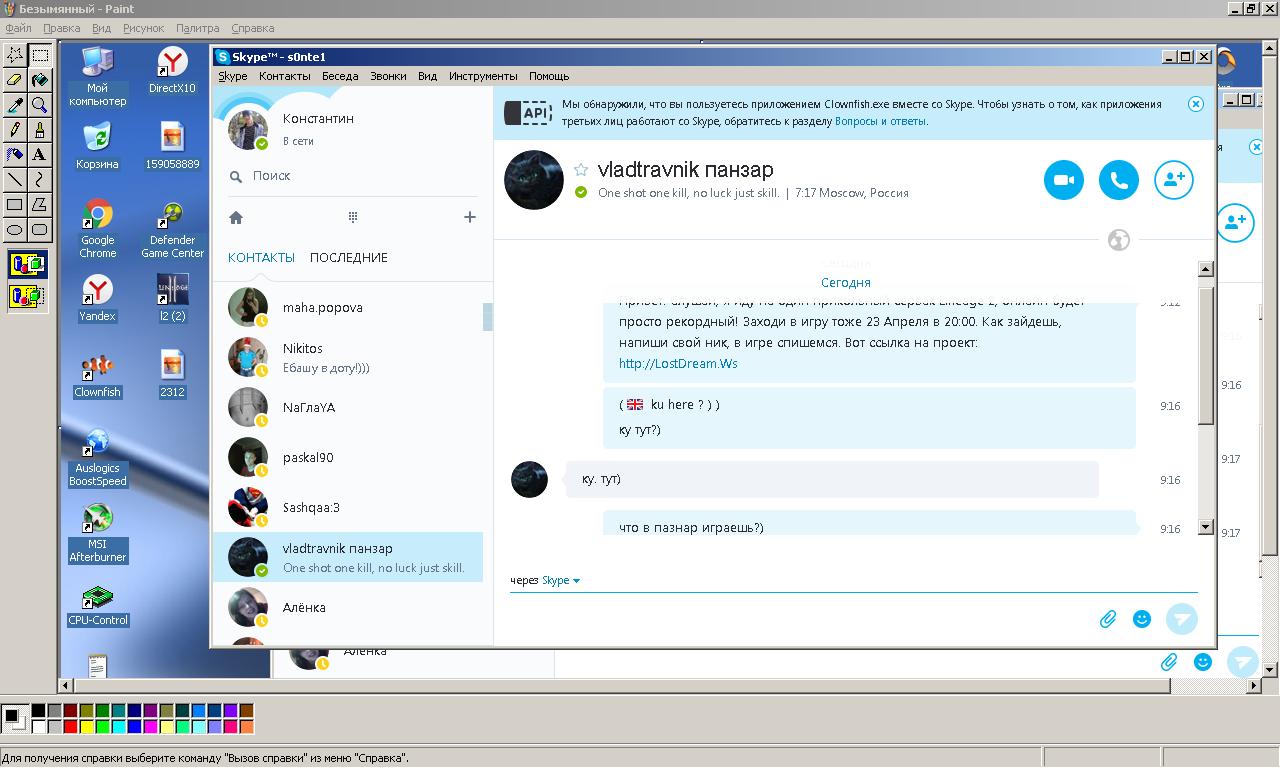Select the Polygon shape tool

point(40,204)
